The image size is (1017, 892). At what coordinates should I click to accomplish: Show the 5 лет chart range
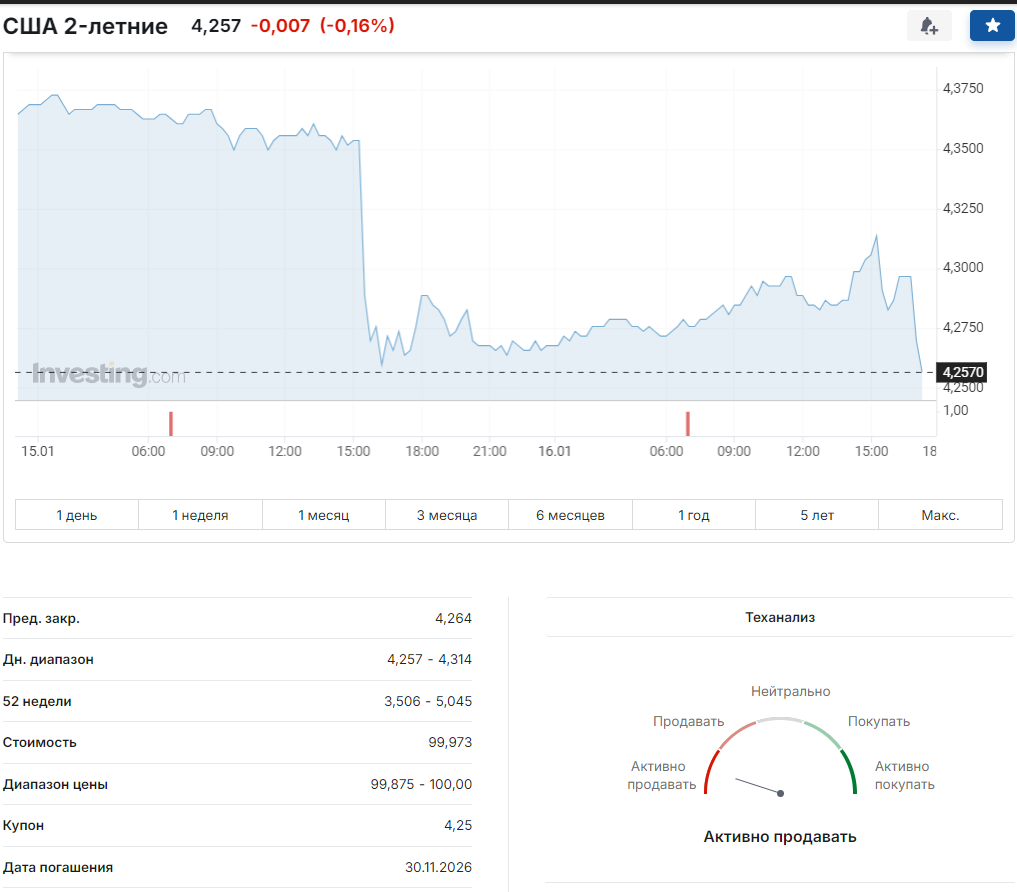[817, 515]
